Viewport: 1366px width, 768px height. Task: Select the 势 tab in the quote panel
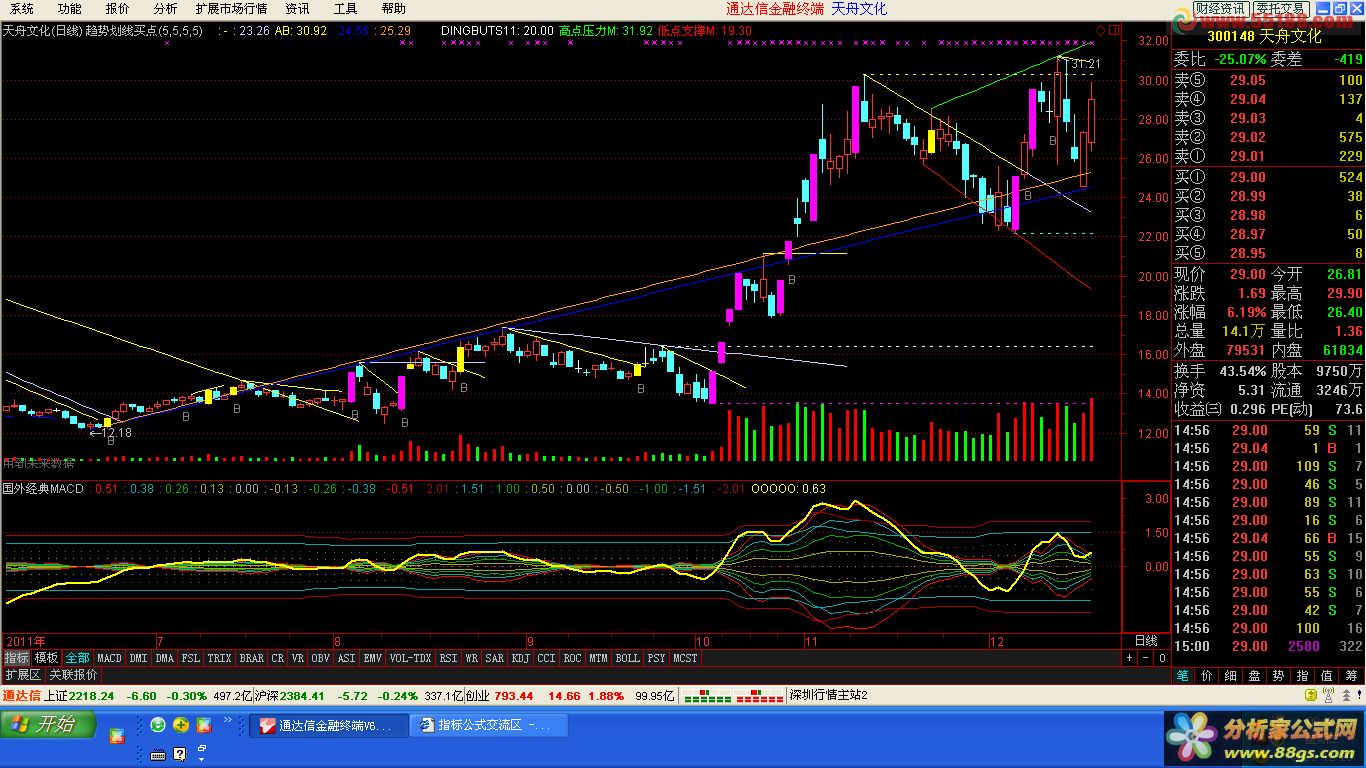(1279, 676)
